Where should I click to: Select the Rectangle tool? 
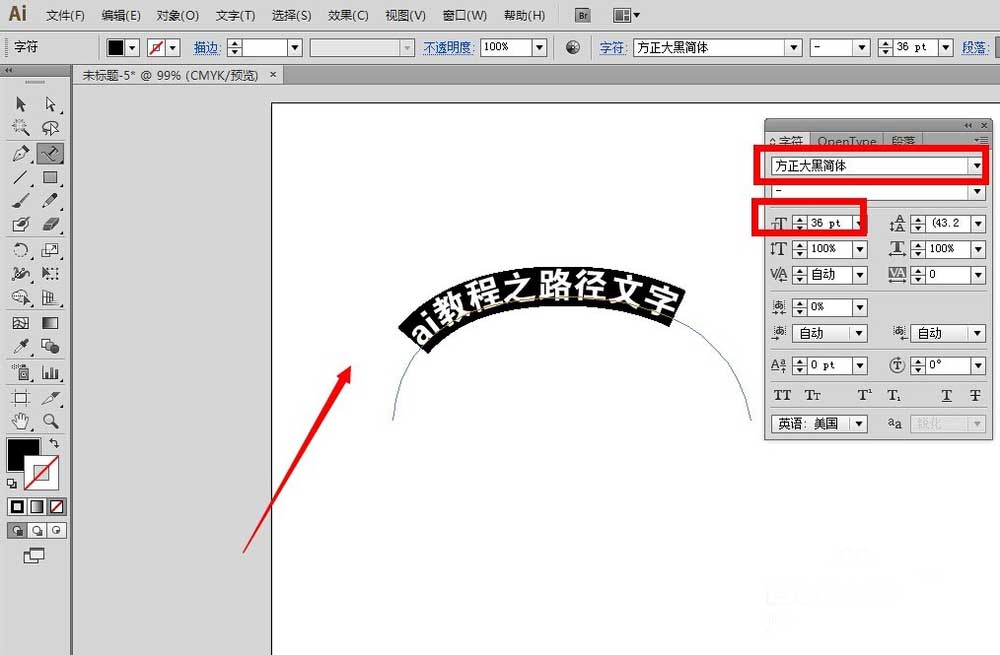[x=50, y=177]
